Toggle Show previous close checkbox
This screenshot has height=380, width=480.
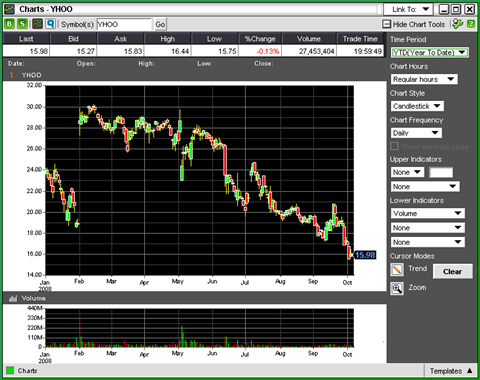point(394,146)
